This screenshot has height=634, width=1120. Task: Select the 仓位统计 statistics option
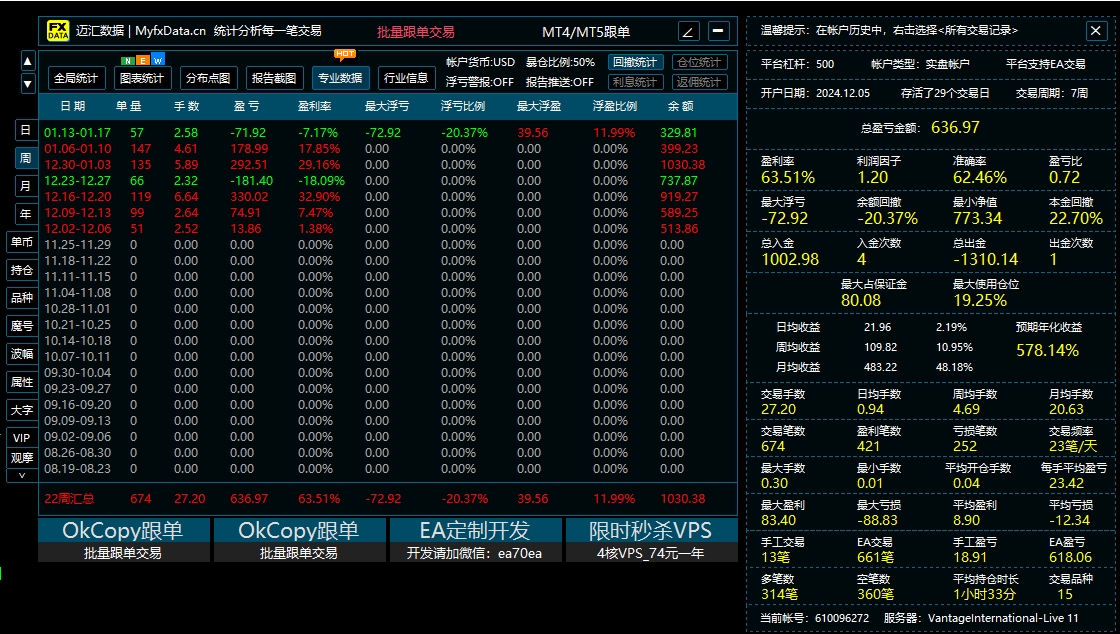point(699,62)
